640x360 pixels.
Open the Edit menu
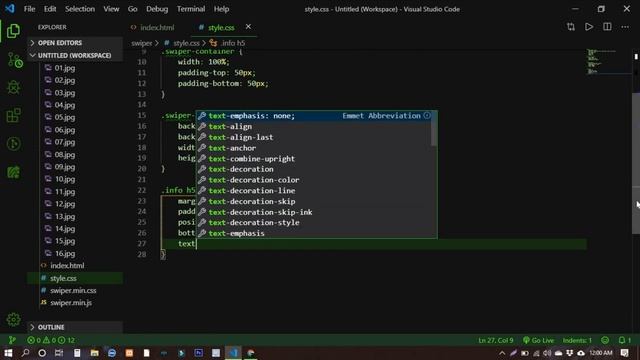click(50, 9)
